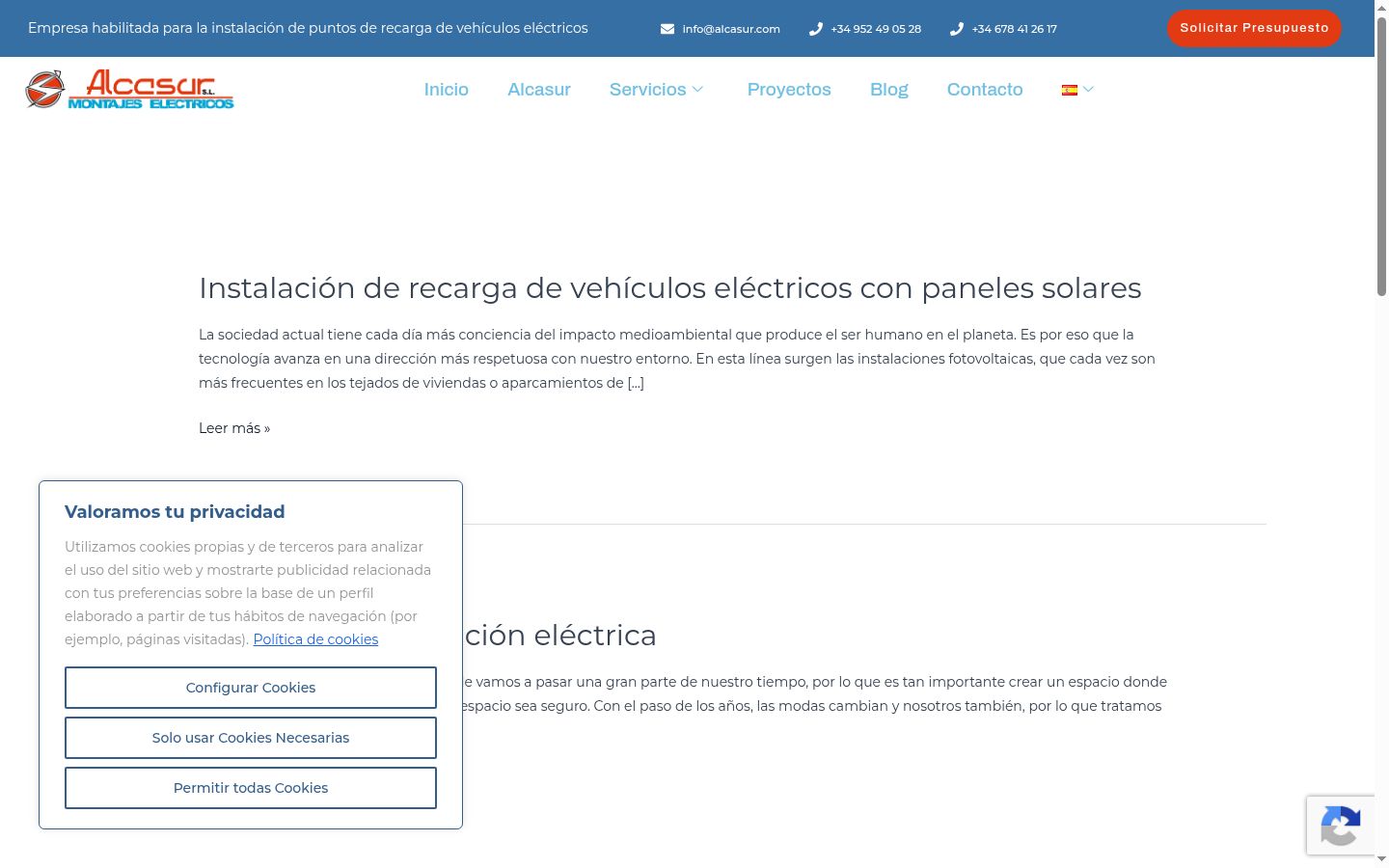
Task: Open the Servicios menu item
Action: (648, 90)
